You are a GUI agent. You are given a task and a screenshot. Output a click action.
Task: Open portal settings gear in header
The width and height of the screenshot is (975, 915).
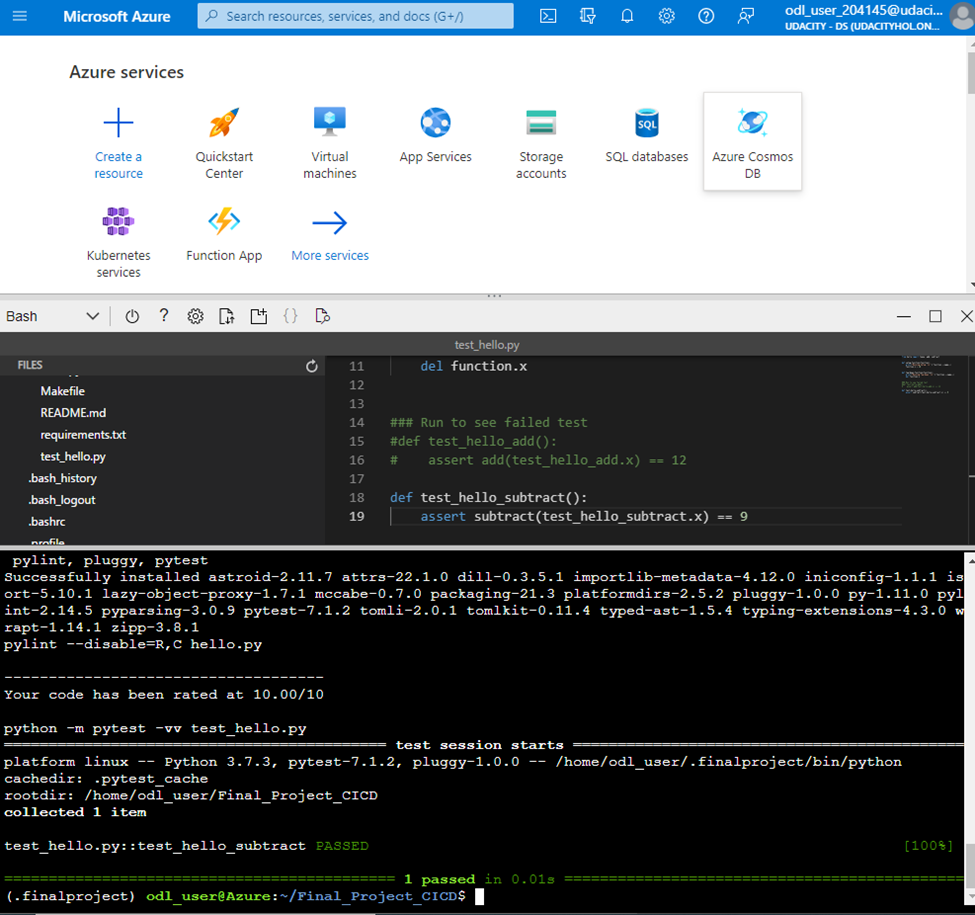667,16
